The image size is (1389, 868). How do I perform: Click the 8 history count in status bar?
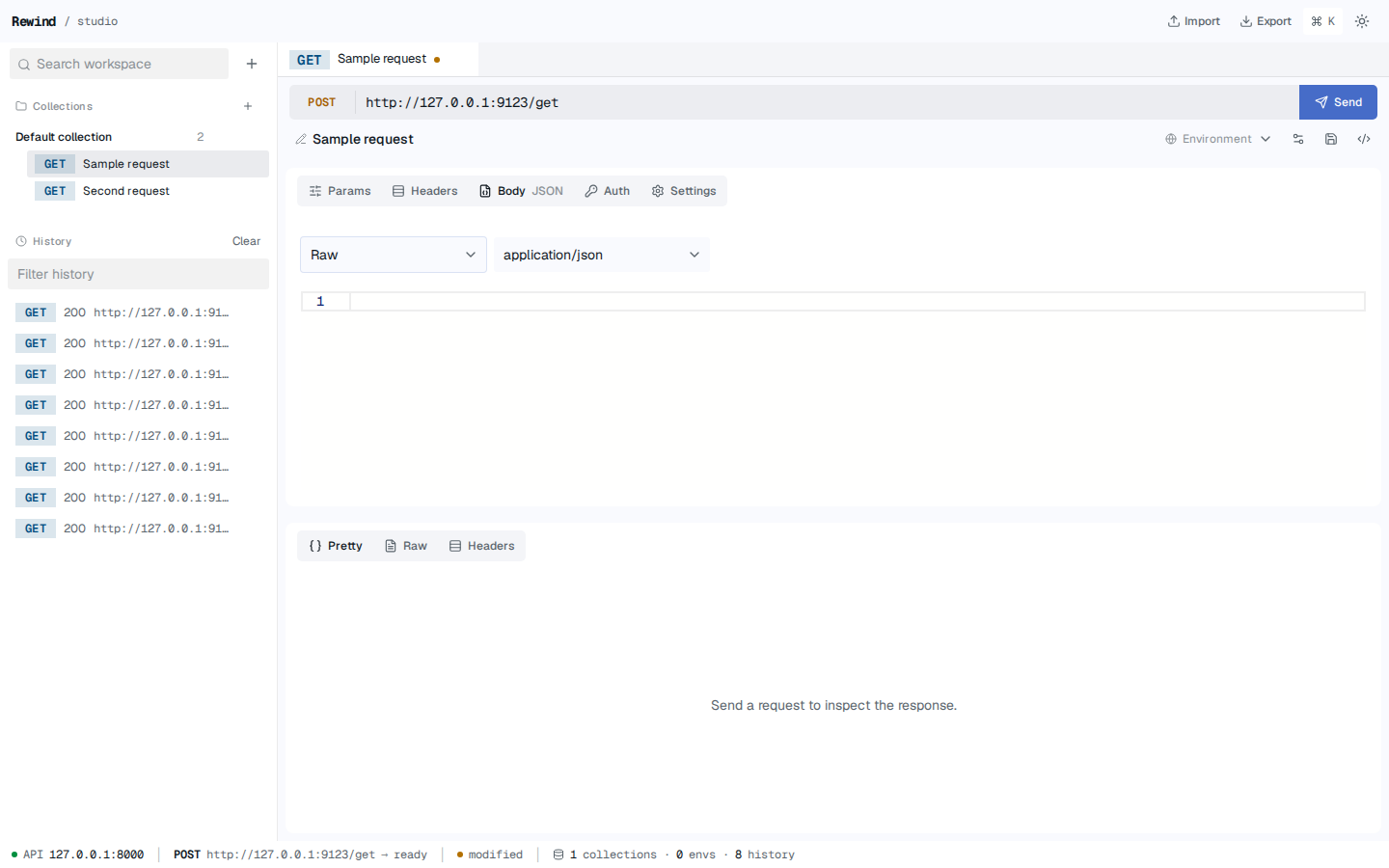(x=765, y=854)
